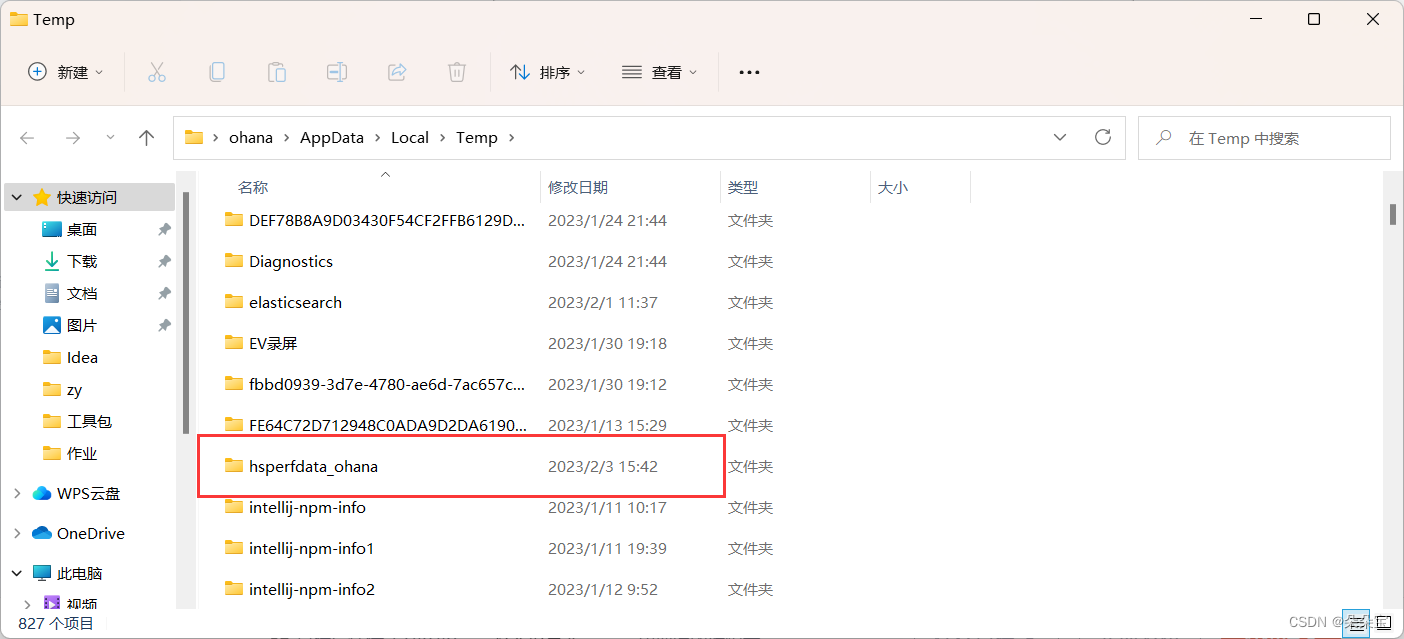Viewport: 1404px width, 639px height.
Task: Click the elasticsearch folder icon
Action: pyautogui.click(x=234, y=301)
